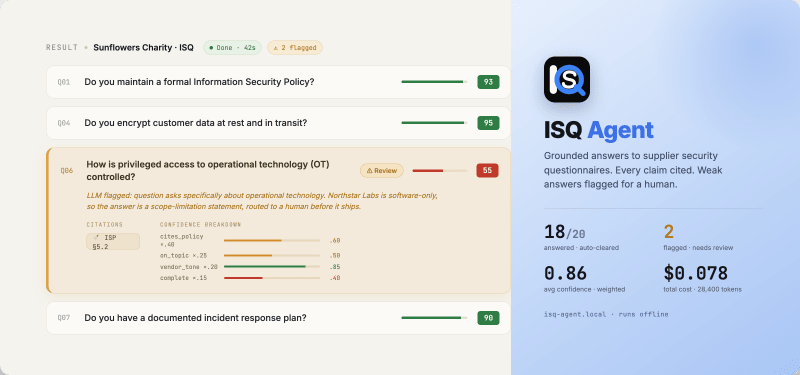The image size is (800, 375).
Task: Click the 0.86 avg confidence value
Action: (565, 273)
